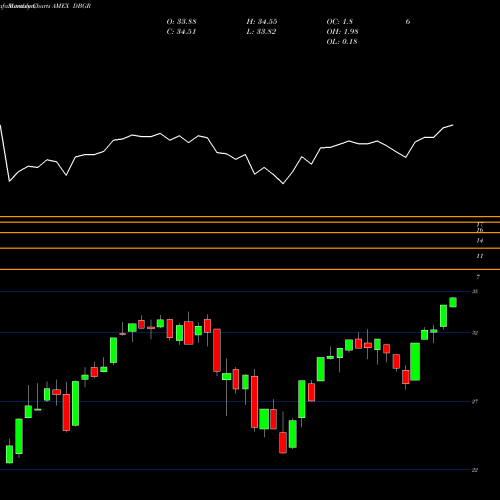Click the 27 price axis label
The height and width of the screenshot is (500, 500).
[x=475, y=401]
